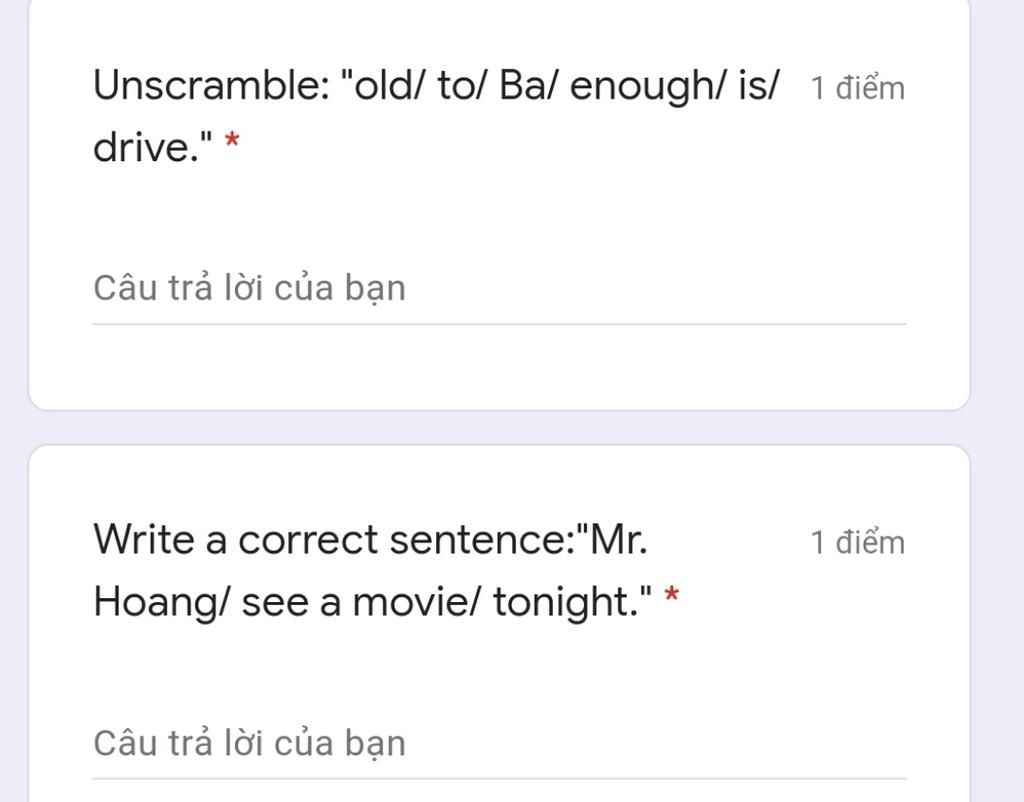Click the red required asterisk after "tonight."
This screenshot has height=802, width=1024.
click(671, 596)
